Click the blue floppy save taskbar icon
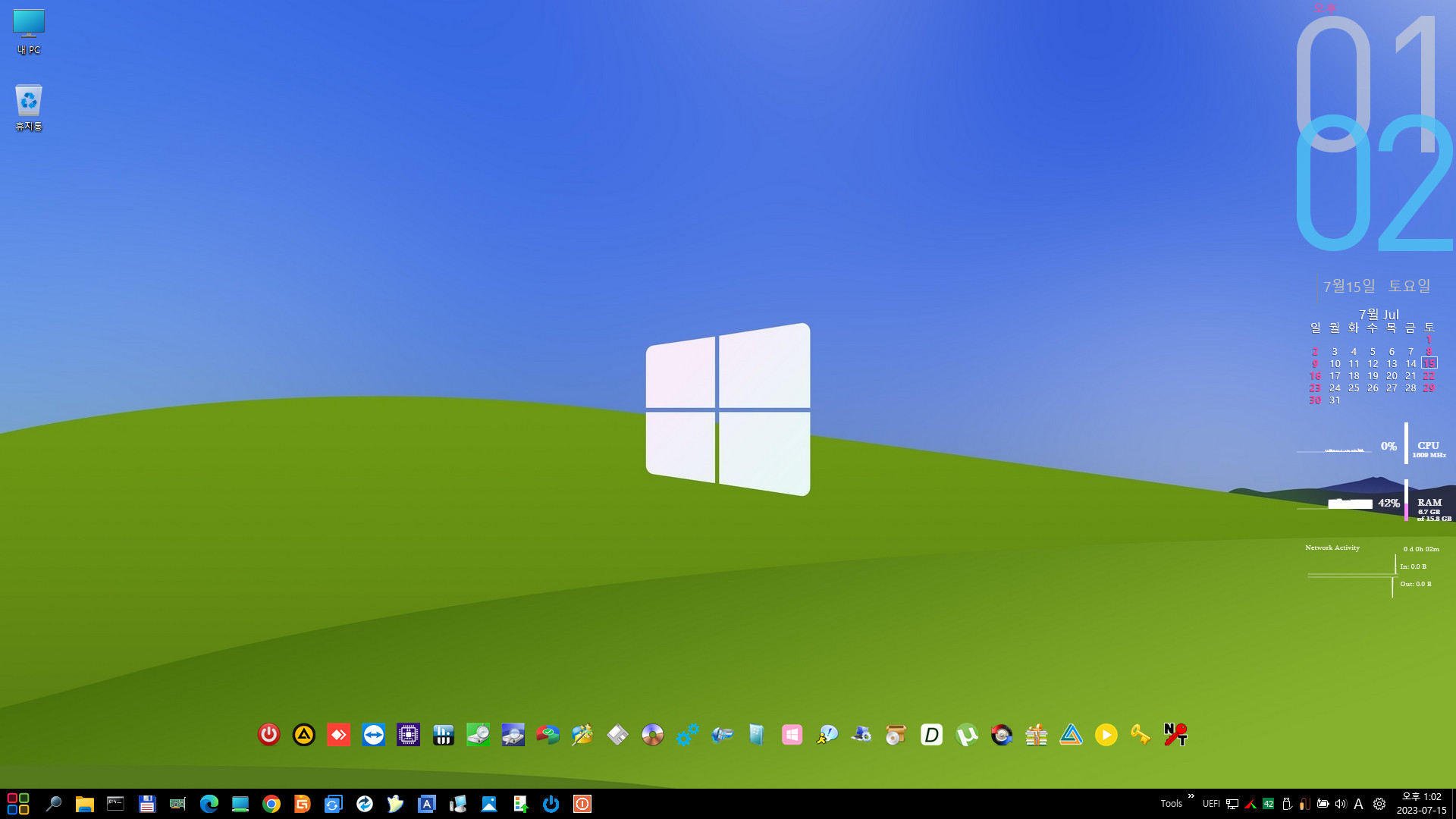This screenshot has height=819, width=1456. 147,804
